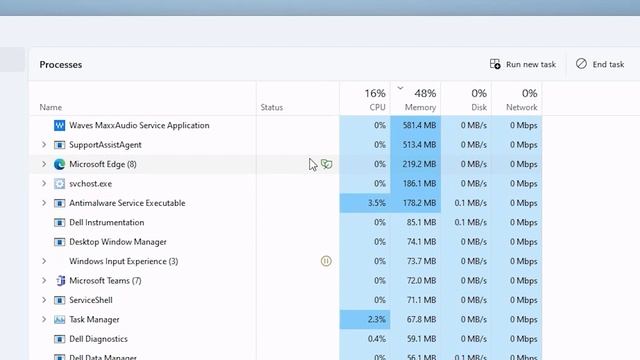Click the 72.0 MB memory value
This screenshot has width=640, height=360.
[421, 281]
